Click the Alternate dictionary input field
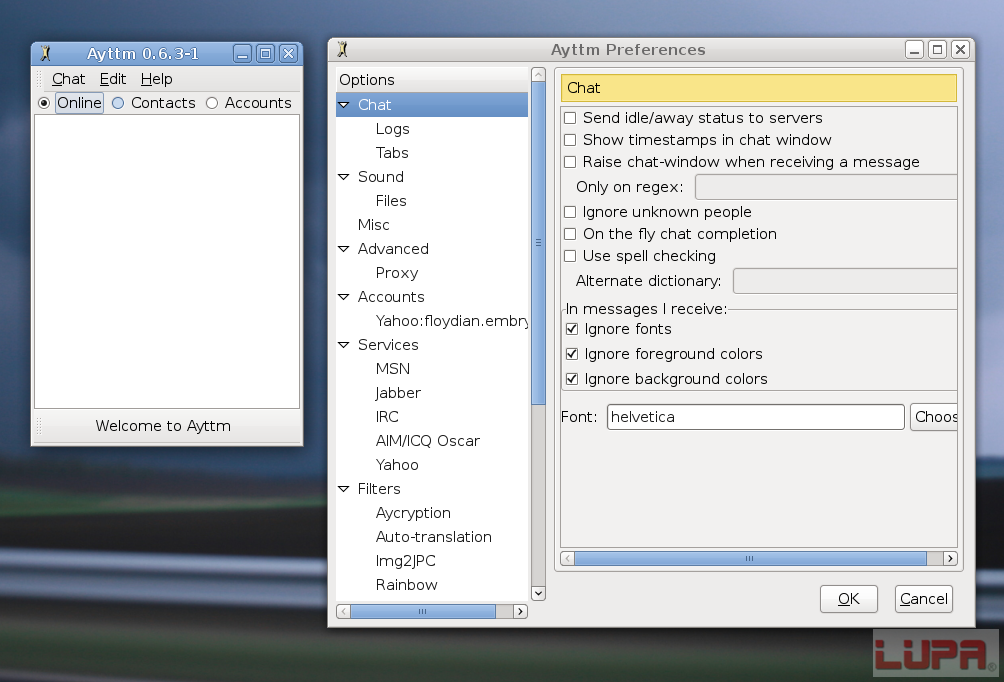 click(845, 281)
